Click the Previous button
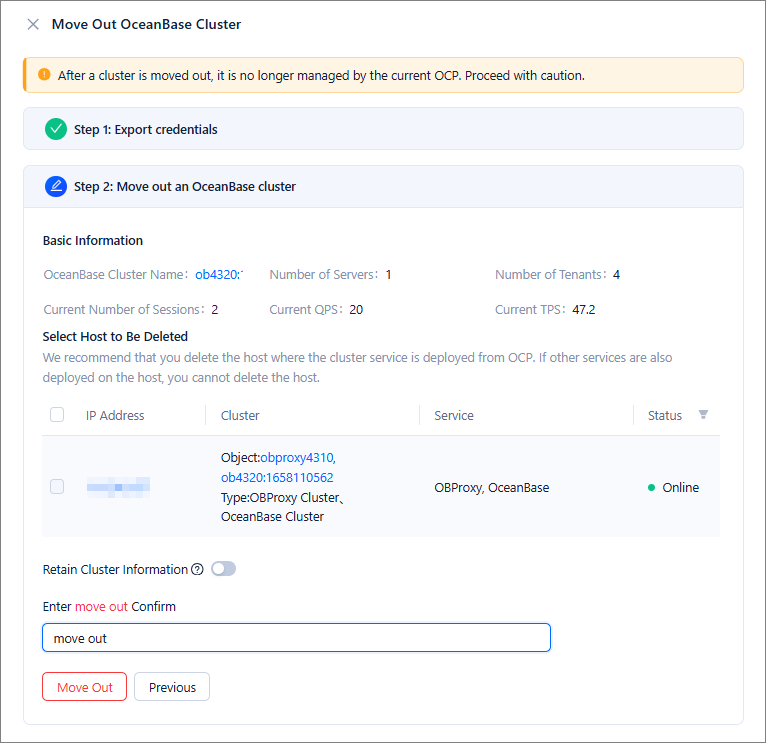Viewport: 766px width, 743px height. (x=172, y=687)
